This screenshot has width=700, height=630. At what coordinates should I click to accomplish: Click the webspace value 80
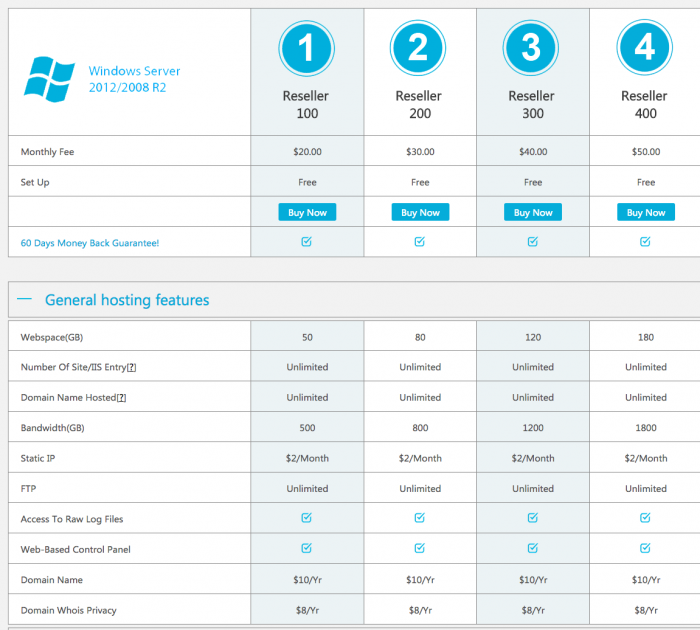420,337
